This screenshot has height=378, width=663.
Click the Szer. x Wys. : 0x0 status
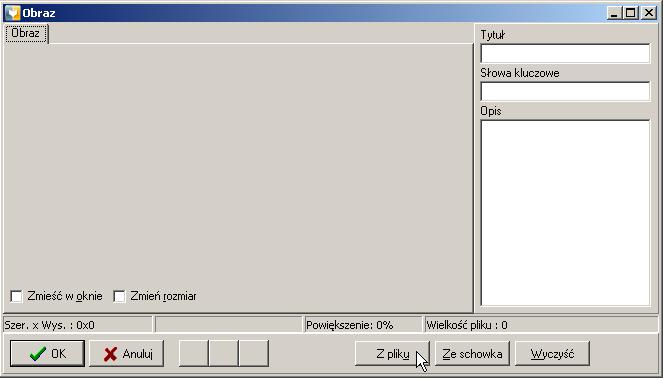point(77,325)
